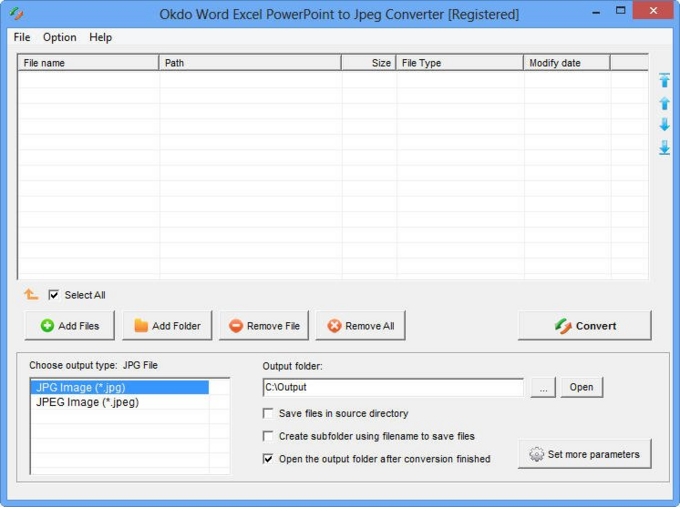Click the Remove File button
The height and width of the screenshot is (516, 680).
point(264,325)
